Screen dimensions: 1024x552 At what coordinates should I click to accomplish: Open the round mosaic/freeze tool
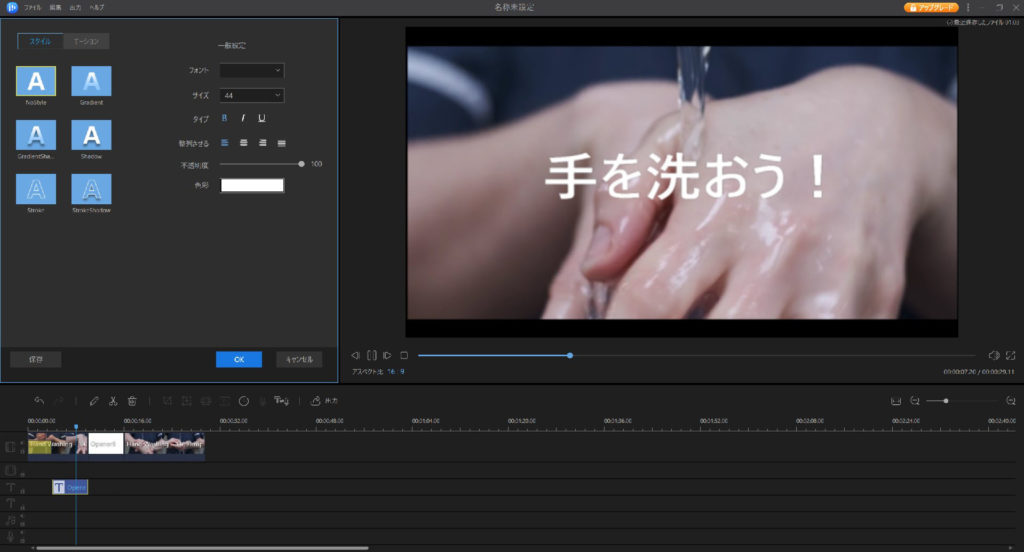(x=244, y=400)
